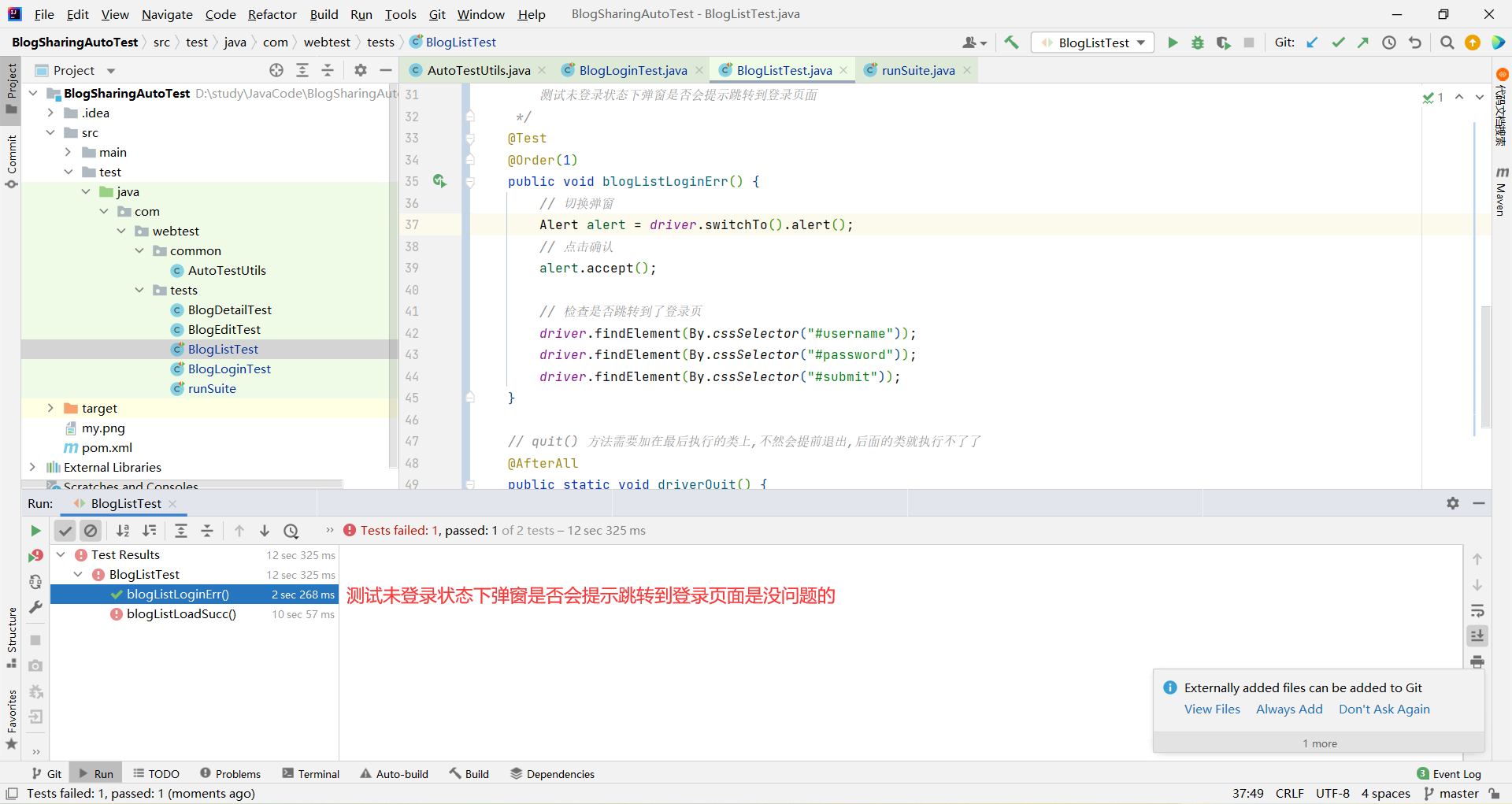Open the Navigate menu

pos(167,14)
